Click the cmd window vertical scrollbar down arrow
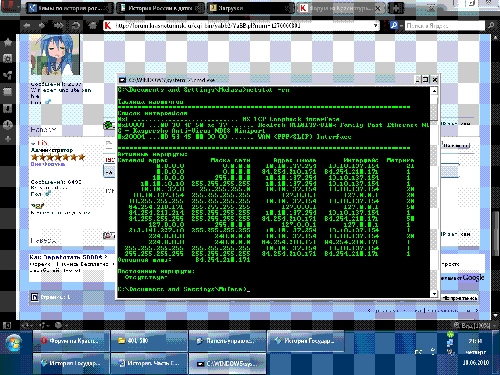The width and height of the screenshot is (500, 375). tap(434, 294)
